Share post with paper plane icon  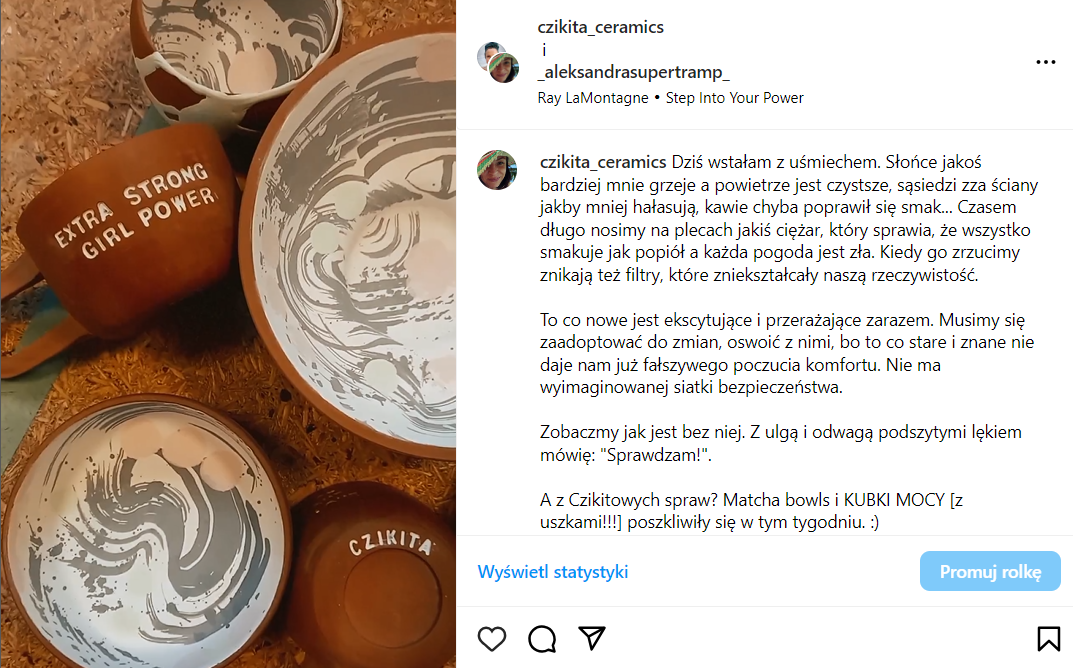click(592, 637)
